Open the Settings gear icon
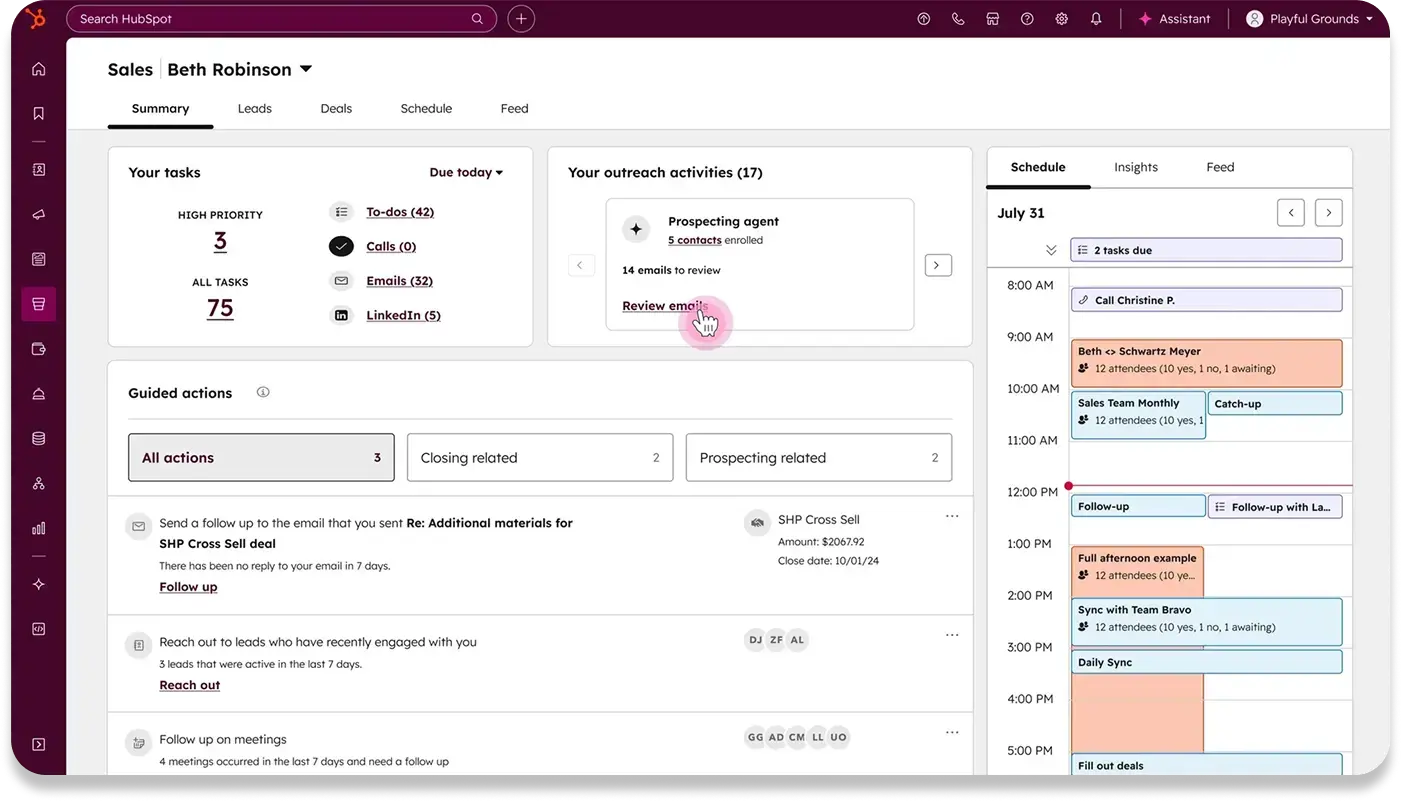Viewport: 1402px width, 802px height. coord(1062,19)
